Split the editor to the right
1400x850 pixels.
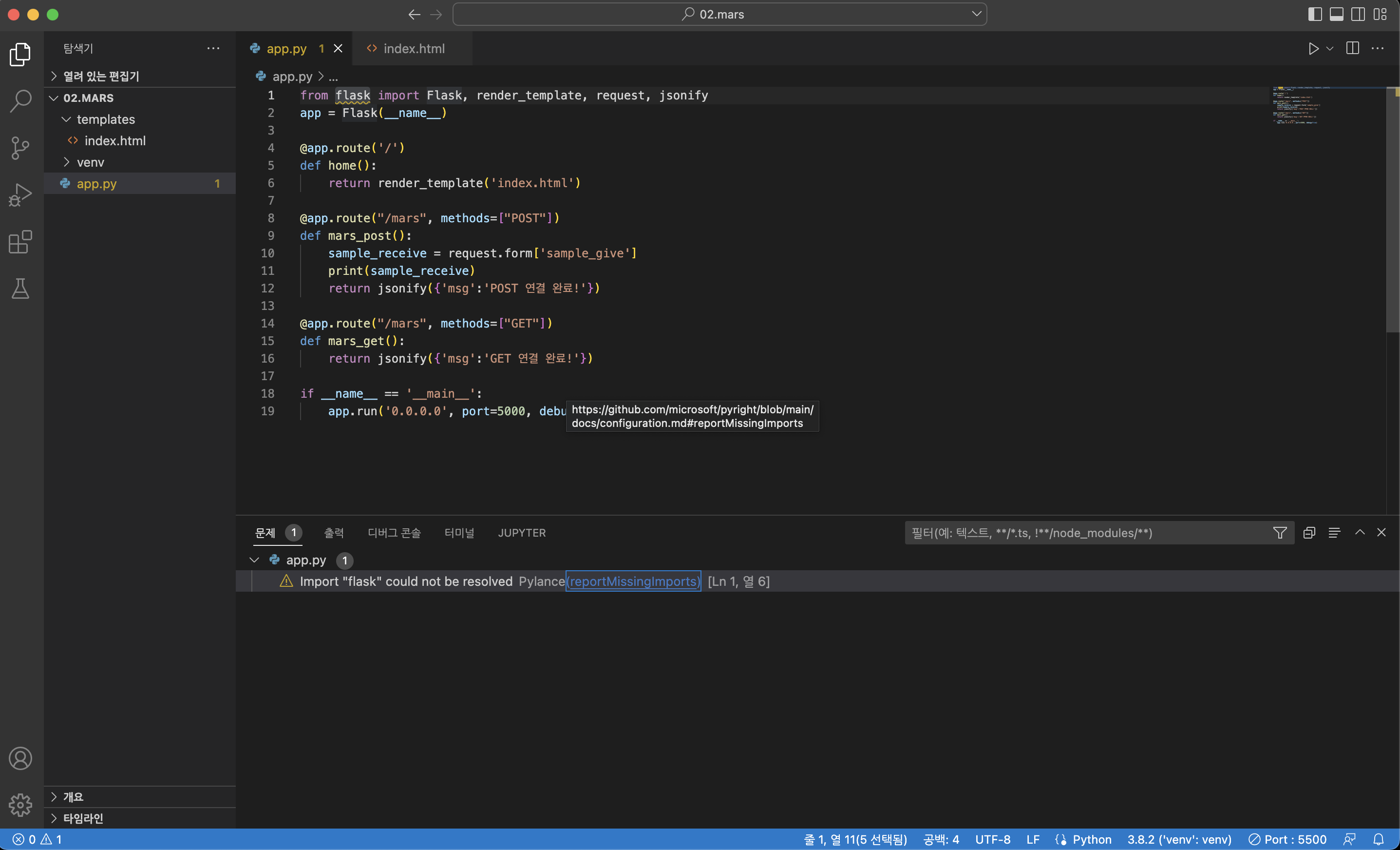[1353, 48]
